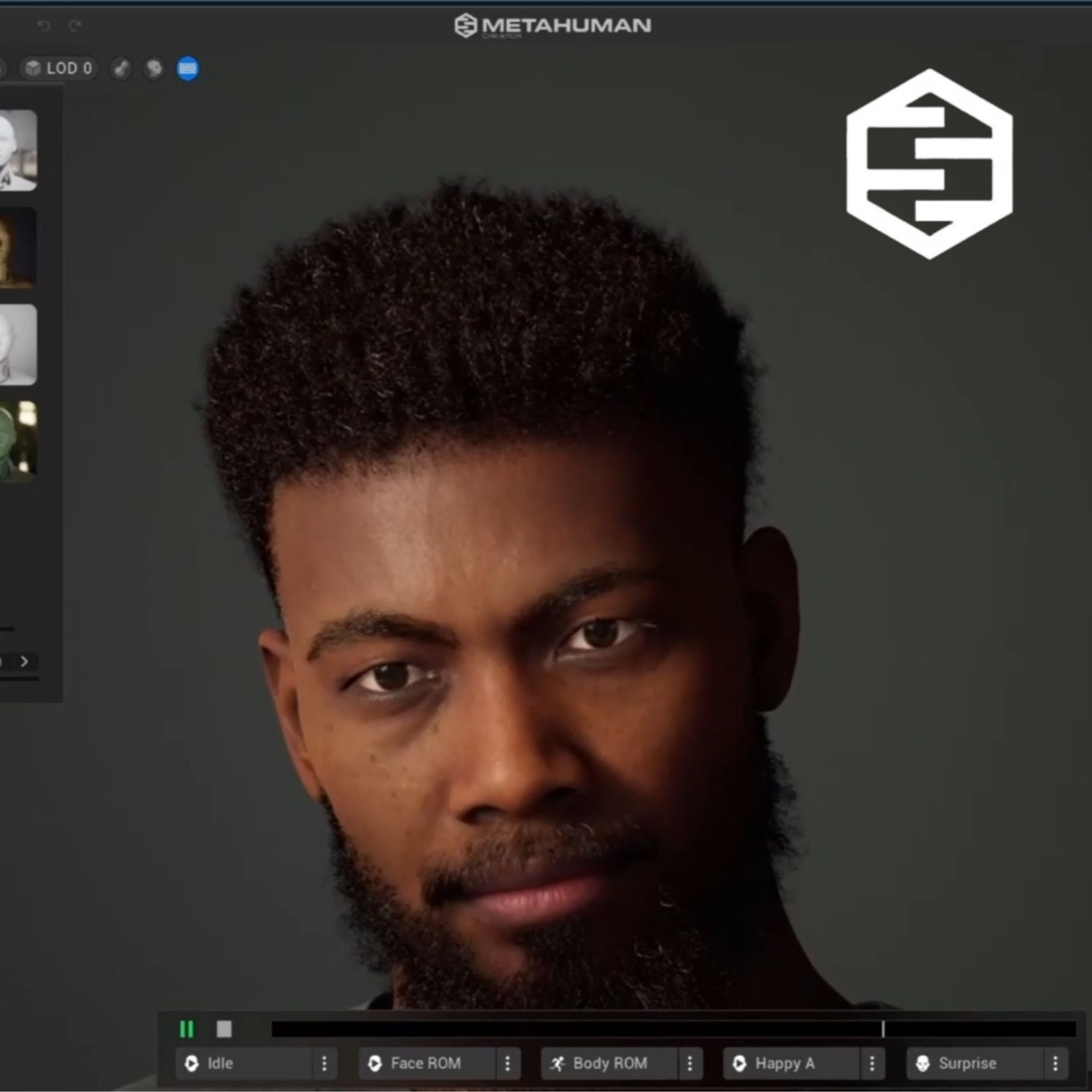The height and width of the screenshot is (1092, 1092).
Task: Click the MetaHuman Creator title logo
Action: tap(552, 26)
